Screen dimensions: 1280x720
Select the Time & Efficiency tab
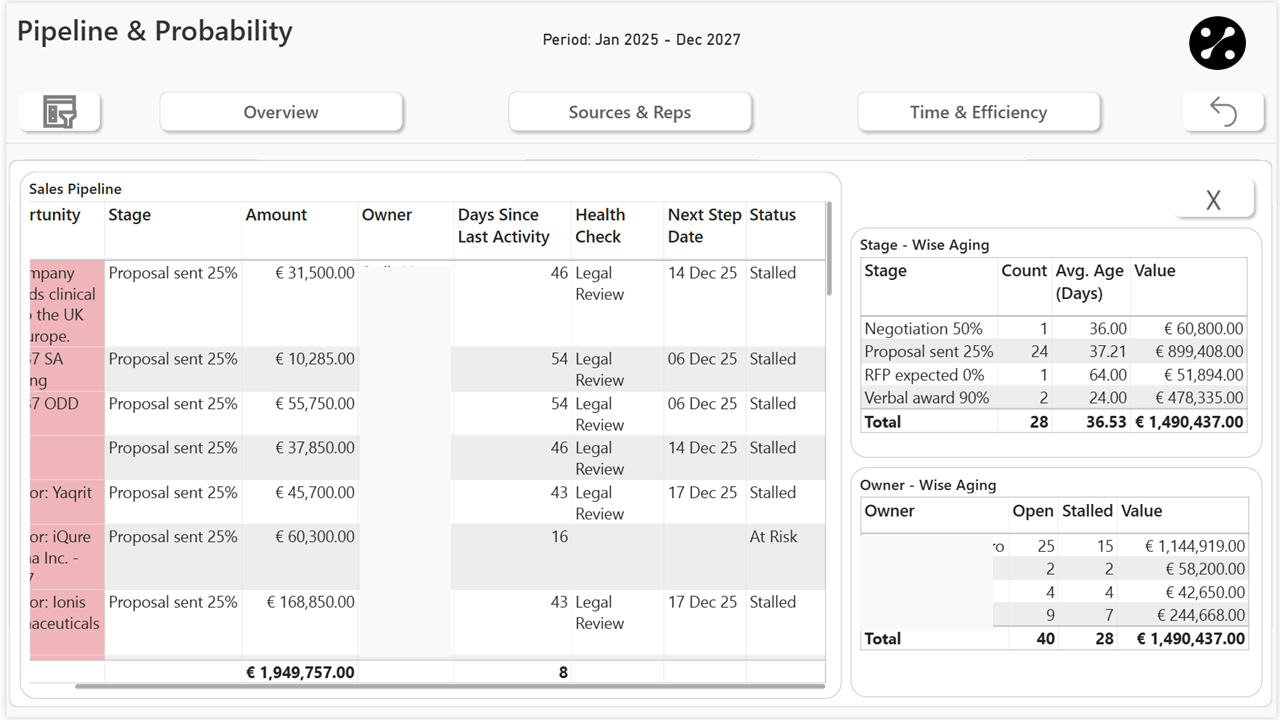click(x=978, y=112)
